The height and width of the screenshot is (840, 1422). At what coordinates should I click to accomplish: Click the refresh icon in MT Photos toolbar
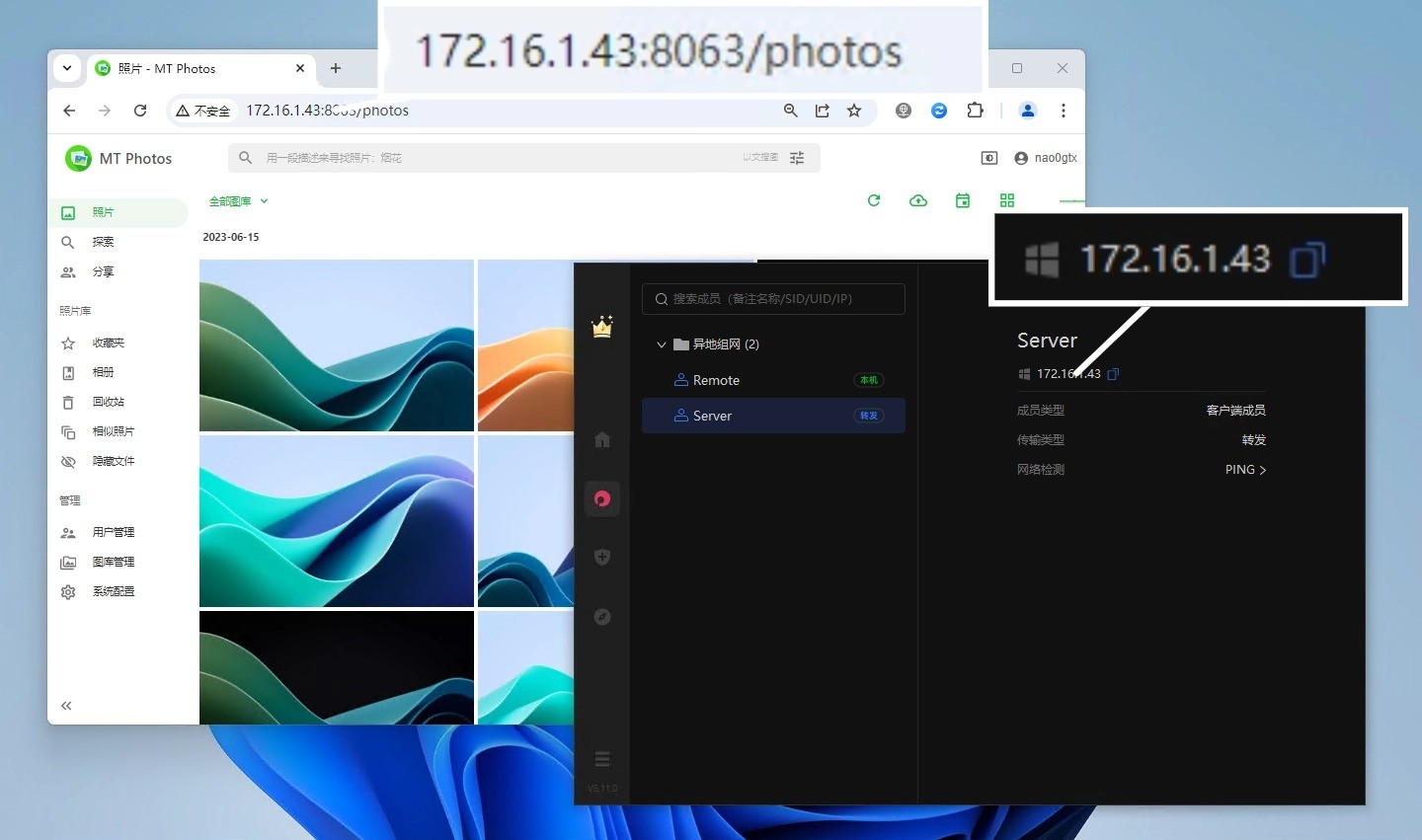point(874,200)
